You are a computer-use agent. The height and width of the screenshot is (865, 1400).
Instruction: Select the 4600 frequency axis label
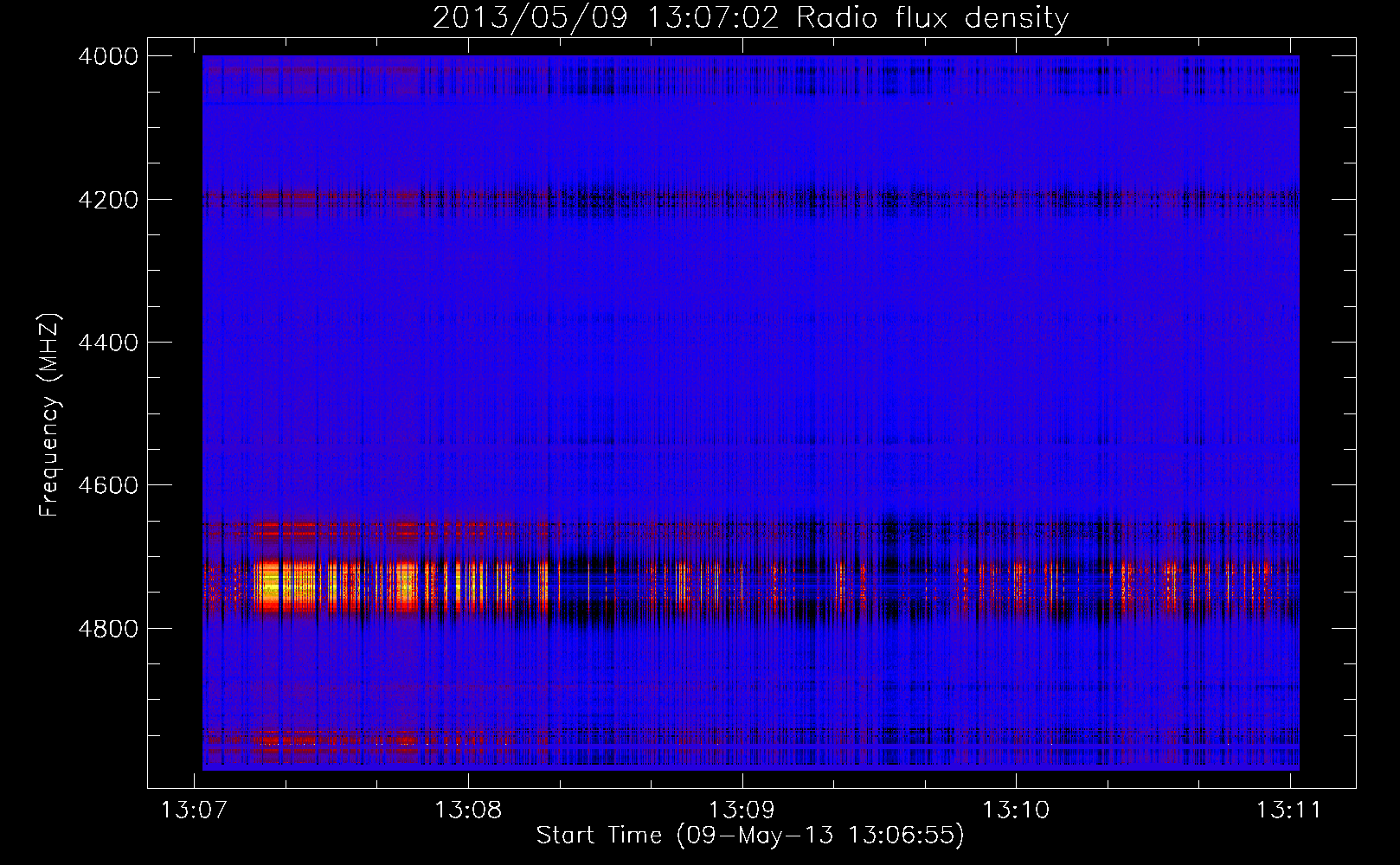(x=108, y=485)
